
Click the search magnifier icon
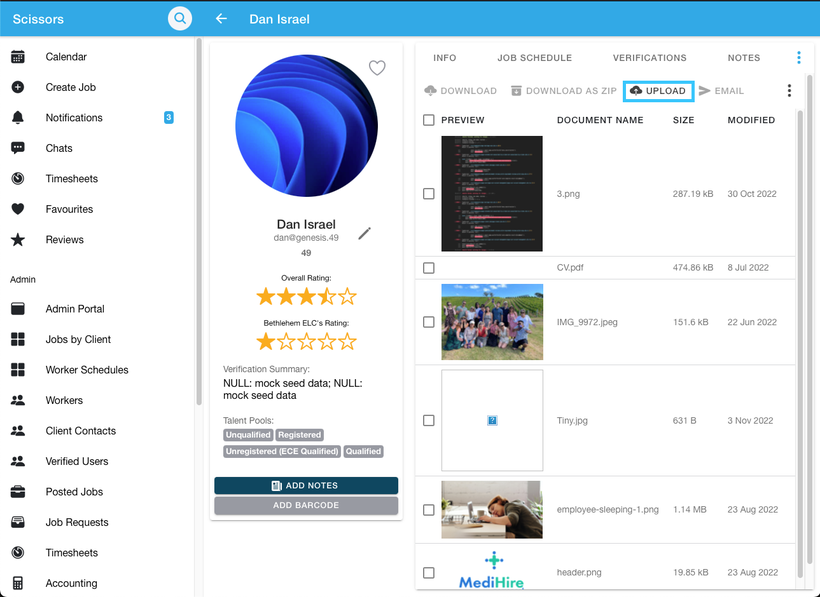point(180,19)
